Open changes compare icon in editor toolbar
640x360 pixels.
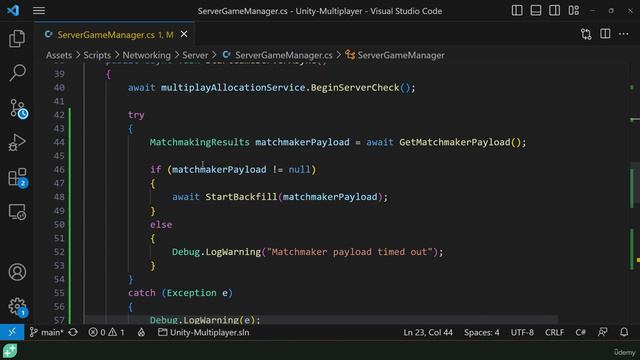click(x=586, y=34)
